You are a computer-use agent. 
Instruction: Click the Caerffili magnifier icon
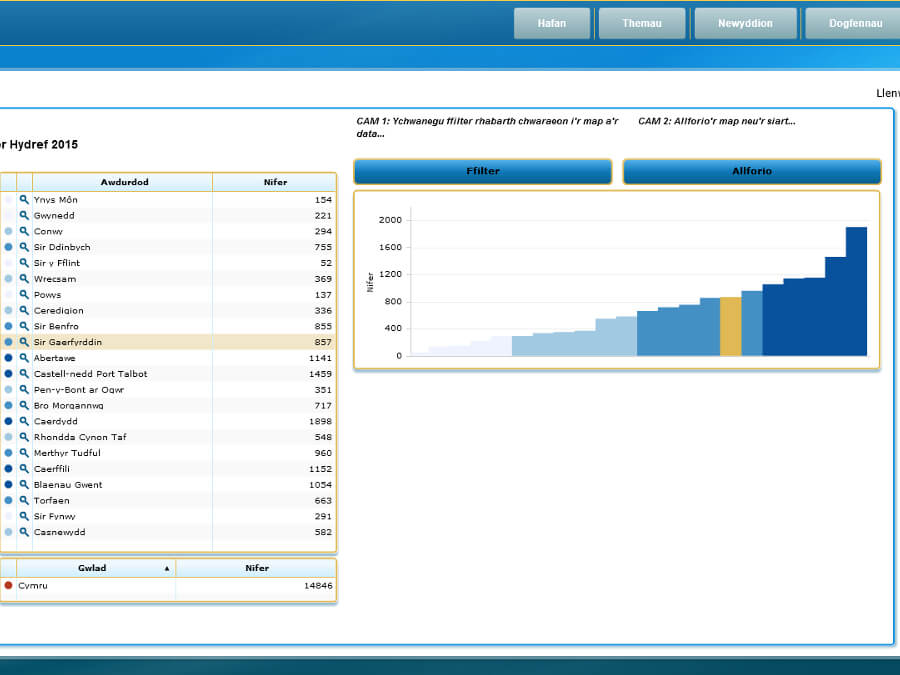coord(24,469)
